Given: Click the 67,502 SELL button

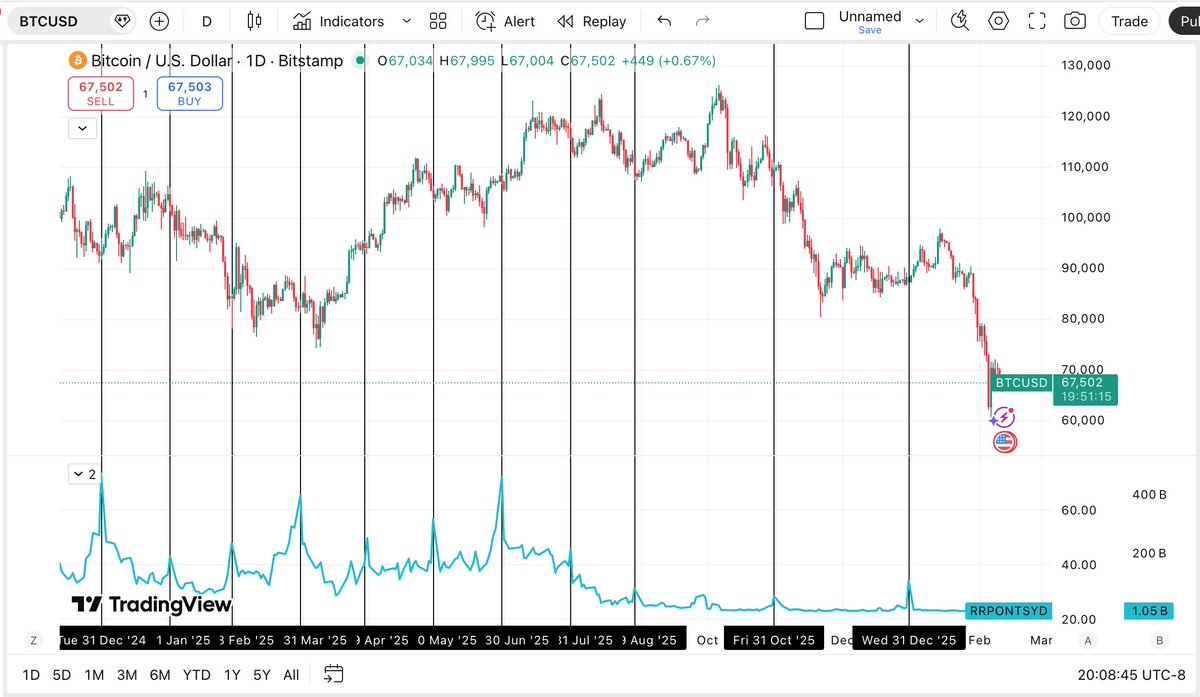Looking at the screenshot, I should 101,94.
